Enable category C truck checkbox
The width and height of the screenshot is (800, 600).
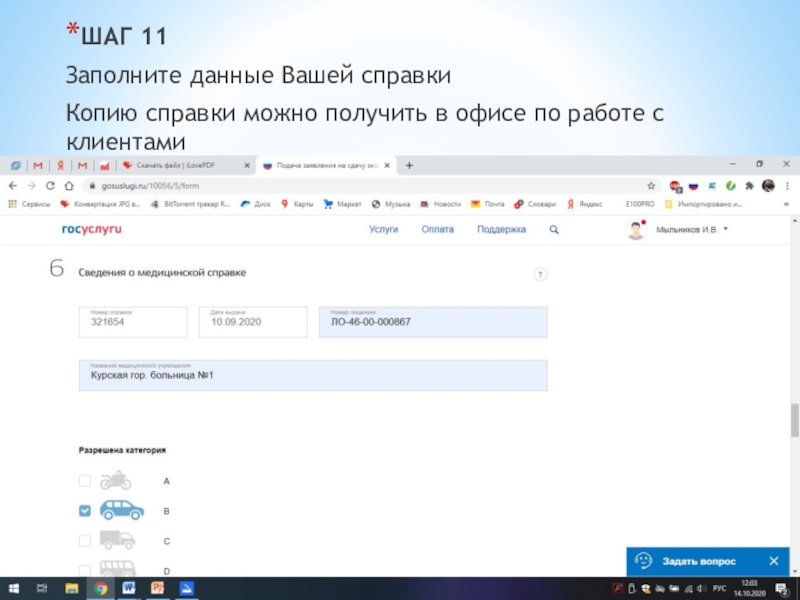click(x=85, y=541)
